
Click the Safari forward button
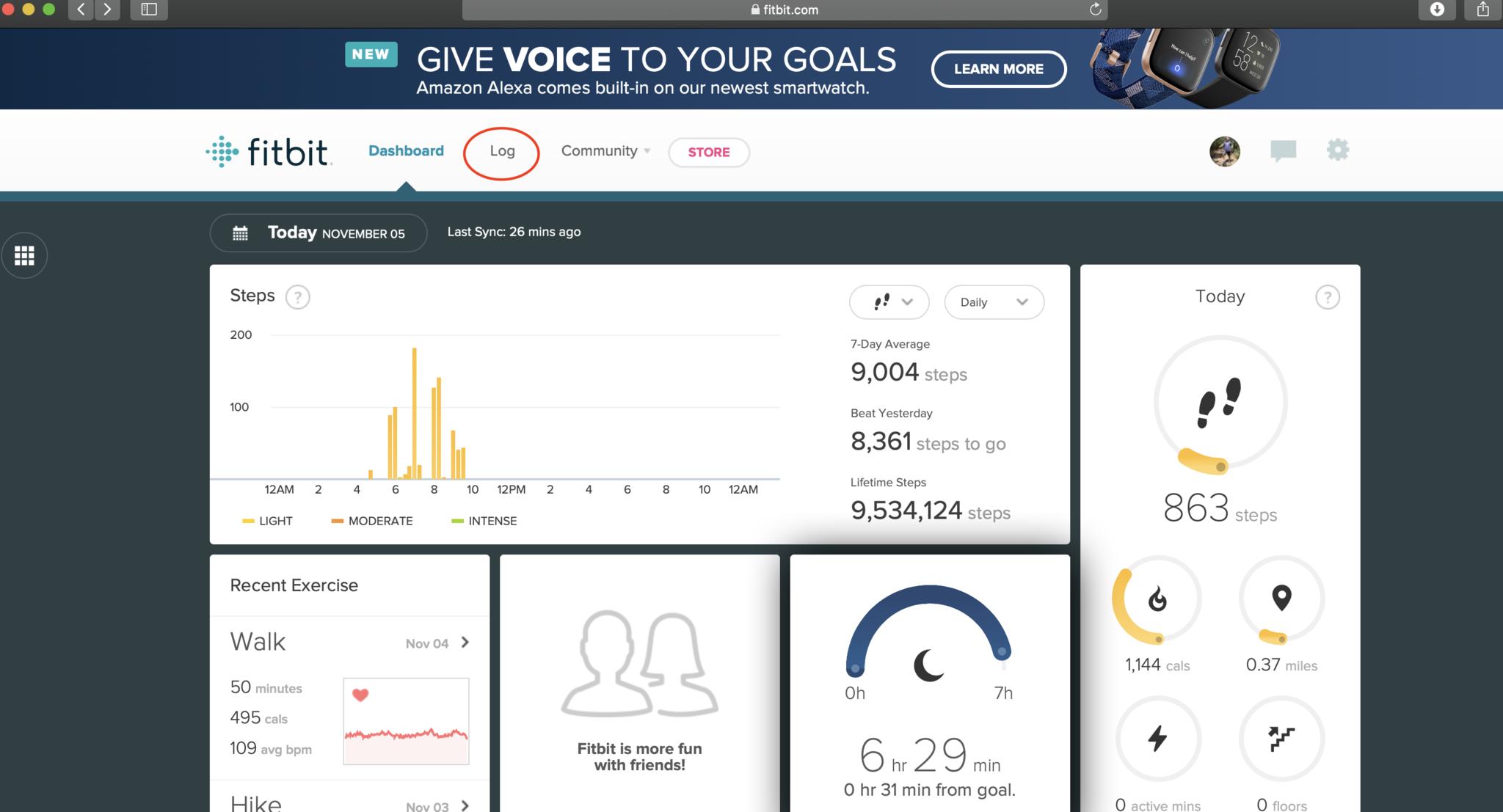tap(107, 10)
